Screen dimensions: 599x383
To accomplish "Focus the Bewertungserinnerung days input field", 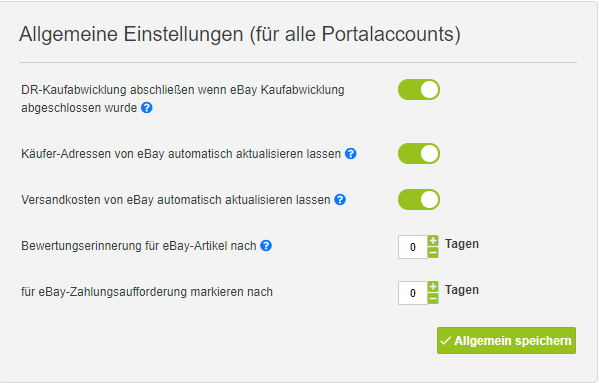I will [413, 247].
